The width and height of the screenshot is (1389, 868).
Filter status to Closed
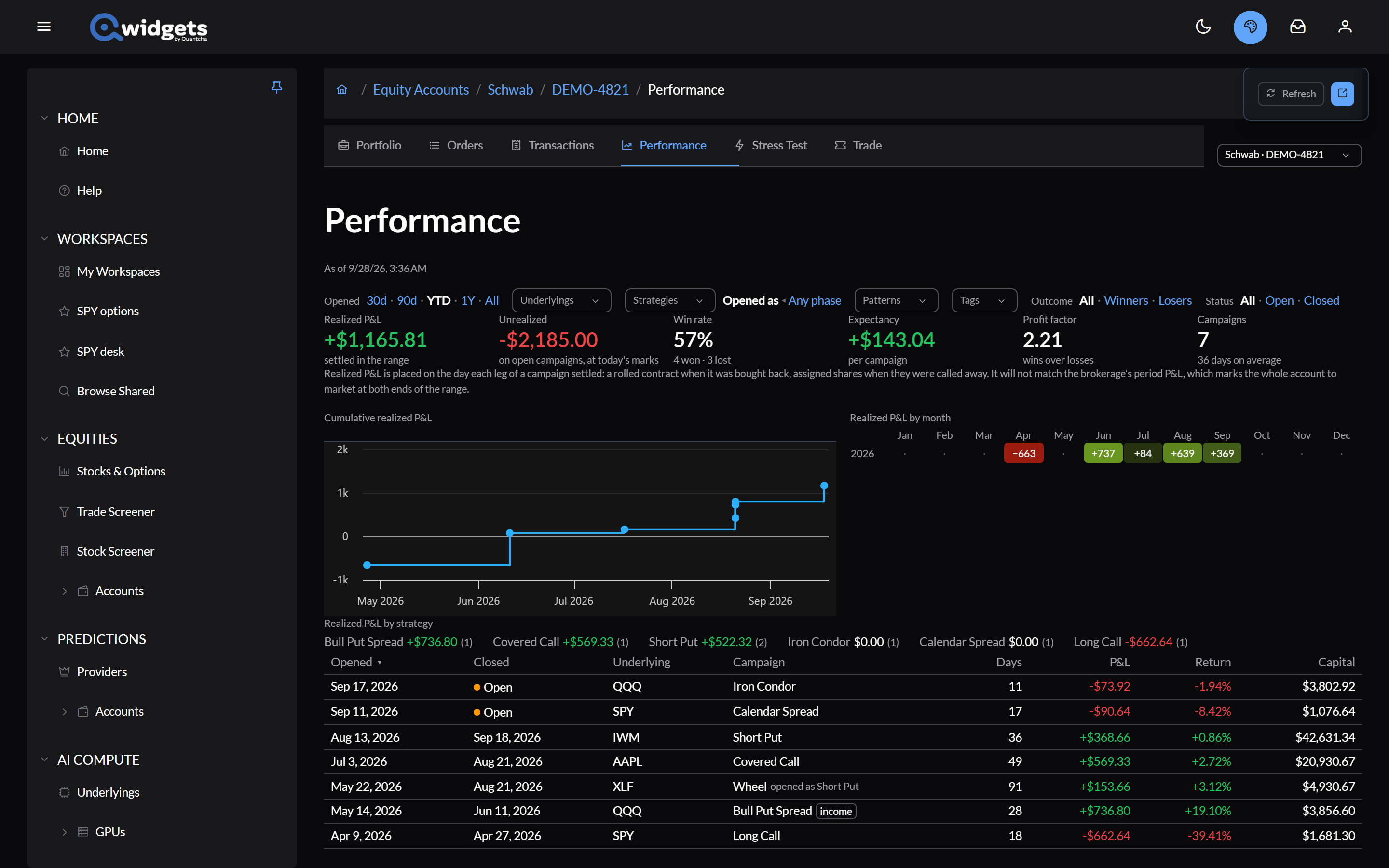tap(1321, 300)
